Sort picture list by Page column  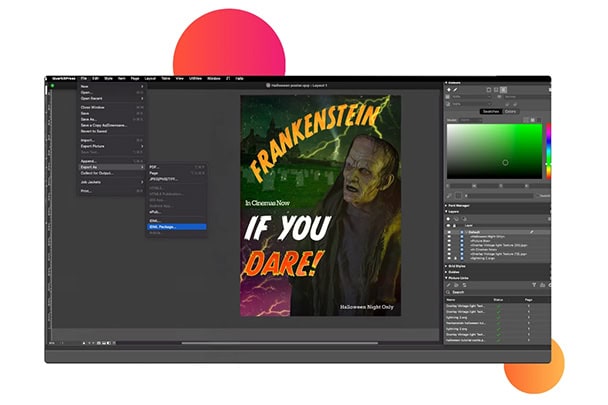[x=529, y=299]
